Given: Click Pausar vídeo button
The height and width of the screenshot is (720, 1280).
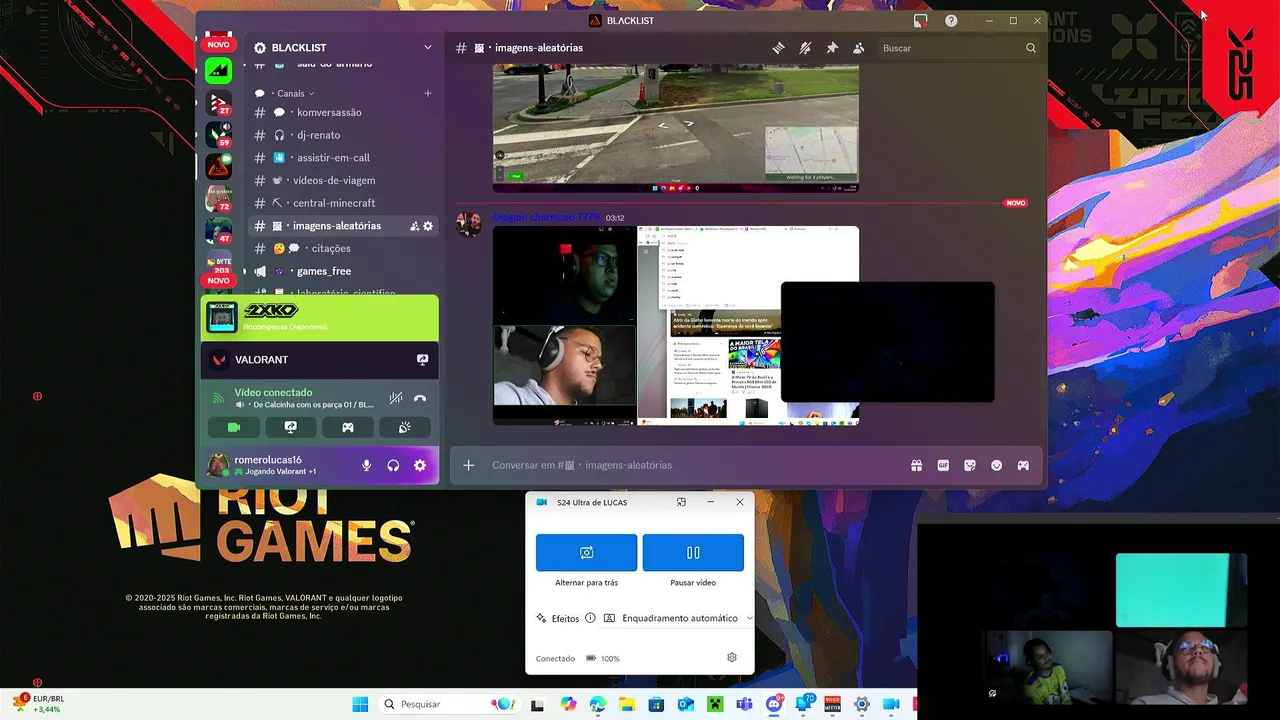Looking at the screenshot, I should 693,552.
